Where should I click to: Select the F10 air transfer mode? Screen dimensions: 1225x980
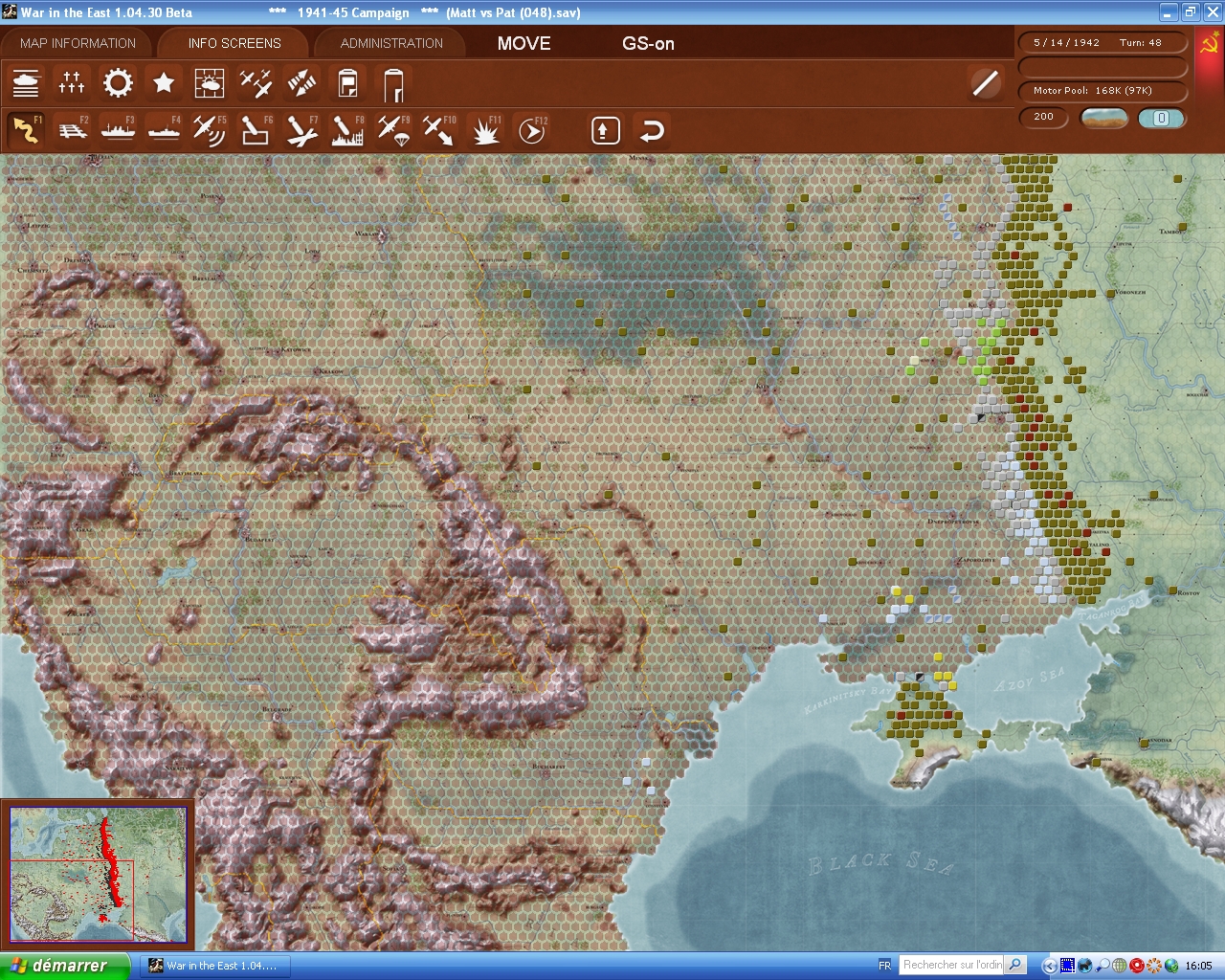439,130
